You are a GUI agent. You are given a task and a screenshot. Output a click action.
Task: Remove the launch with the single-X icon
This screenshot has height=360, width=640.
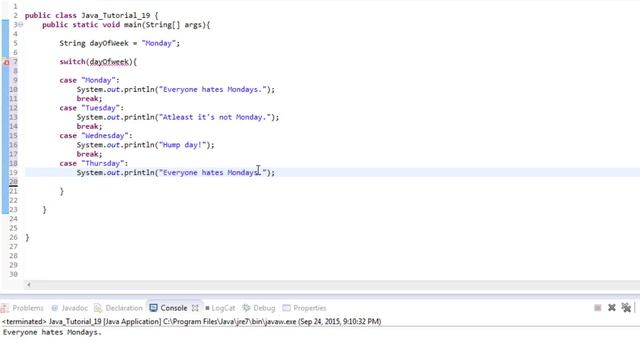[611, 308]
